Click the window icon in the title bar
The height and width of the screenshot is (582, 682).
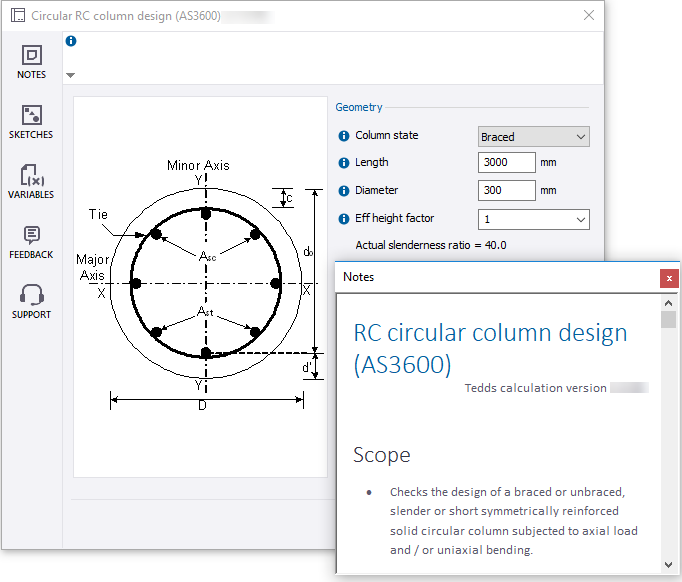point(18,16)
